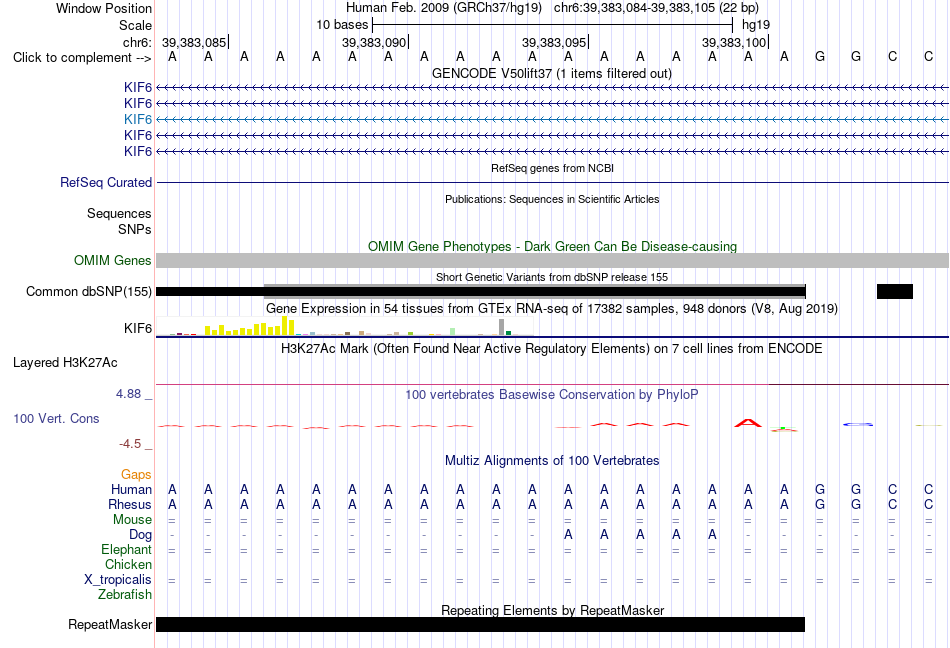The image size is (950, 648).
Task: Click the Mouse alignment row label
Action: click(132, 520)
